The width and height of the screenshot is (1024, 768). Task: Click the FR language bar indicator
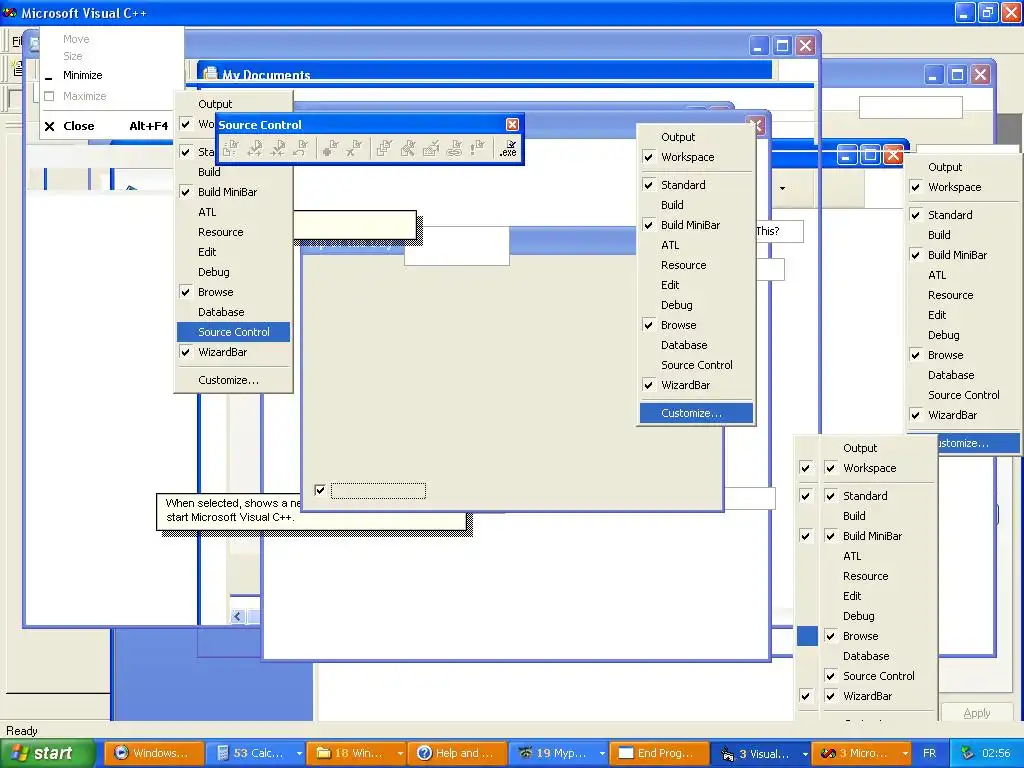(929, 753)
